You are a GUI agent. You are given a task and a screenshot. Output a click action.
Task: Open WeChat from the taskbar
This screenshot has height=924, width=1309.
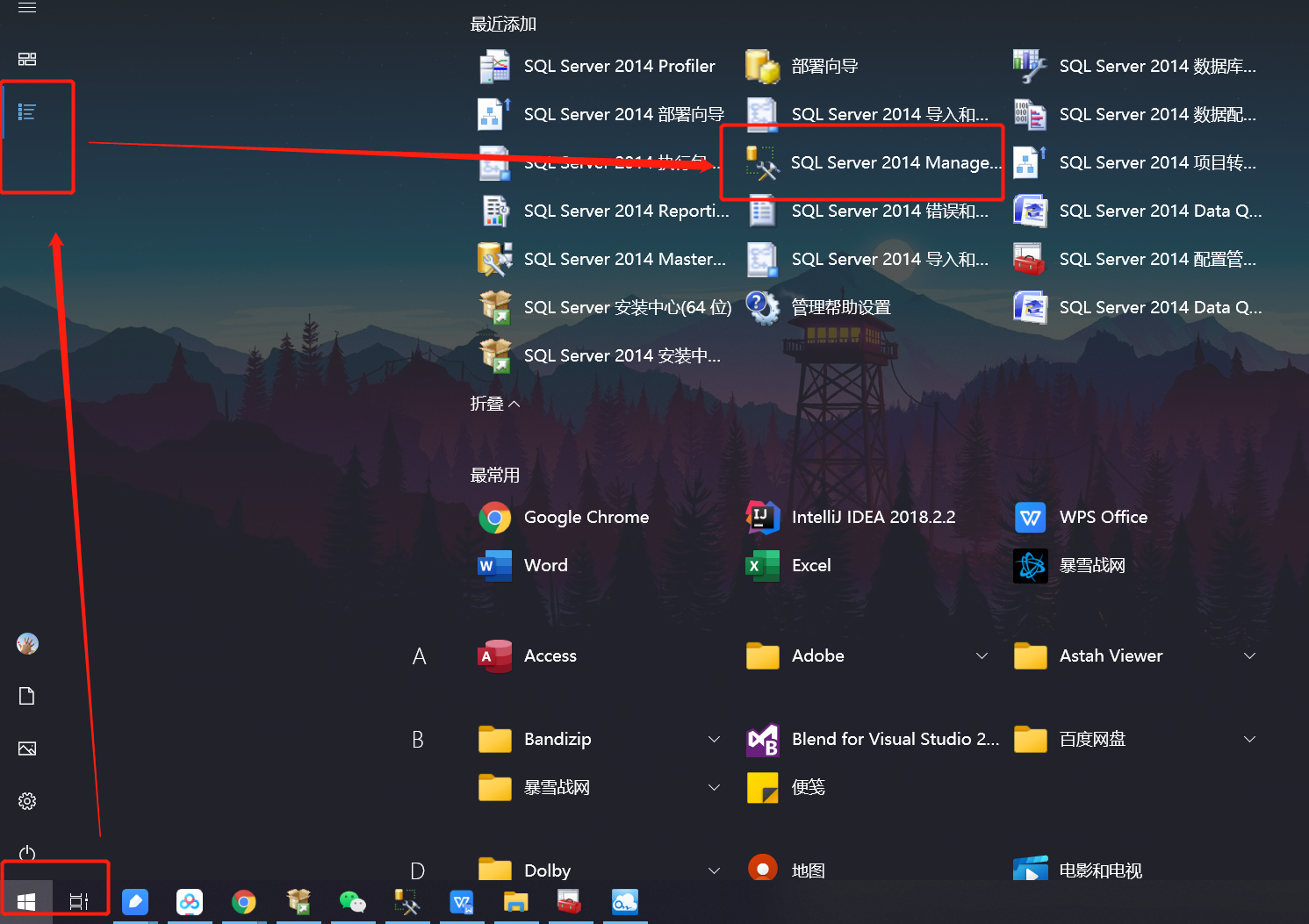353,902
